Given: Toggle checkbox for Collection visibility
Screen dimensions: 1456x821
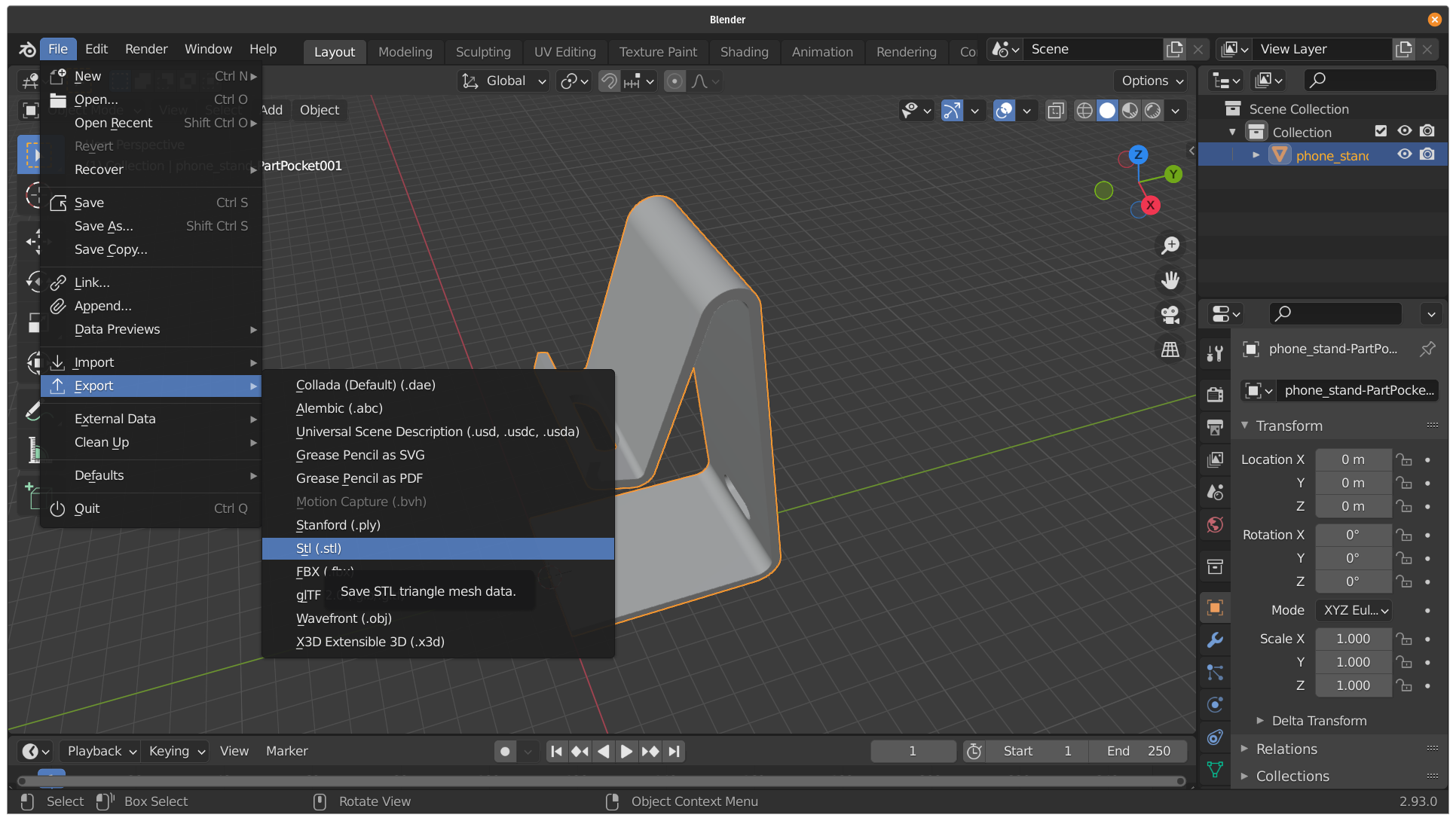Looking at the screenshot, I should pos(1381,131).
